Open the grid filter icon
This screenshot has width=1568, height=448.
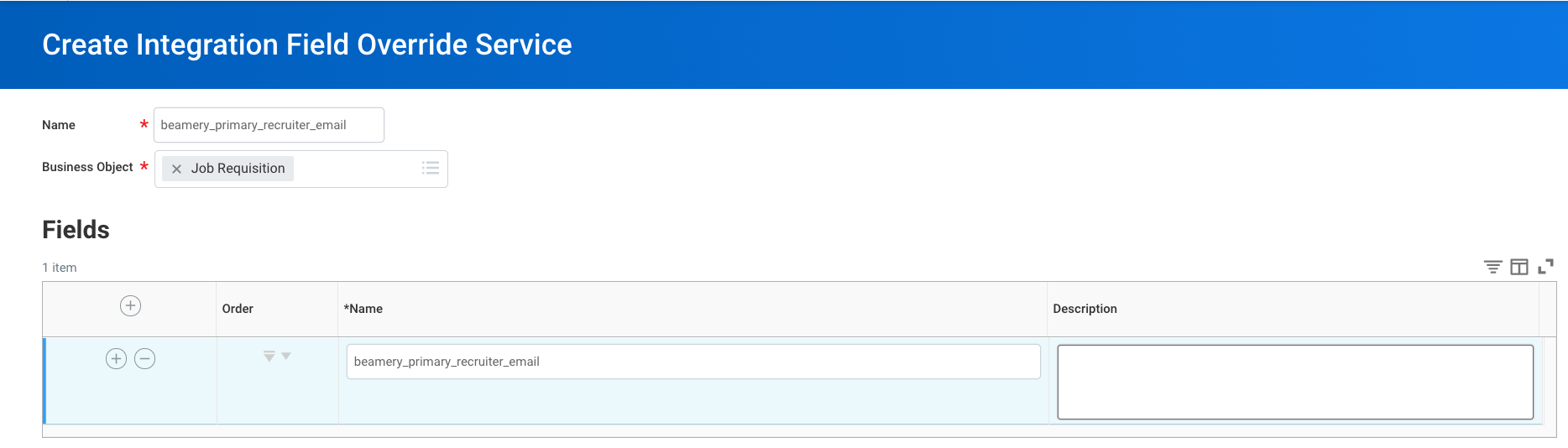[1492, 267]
